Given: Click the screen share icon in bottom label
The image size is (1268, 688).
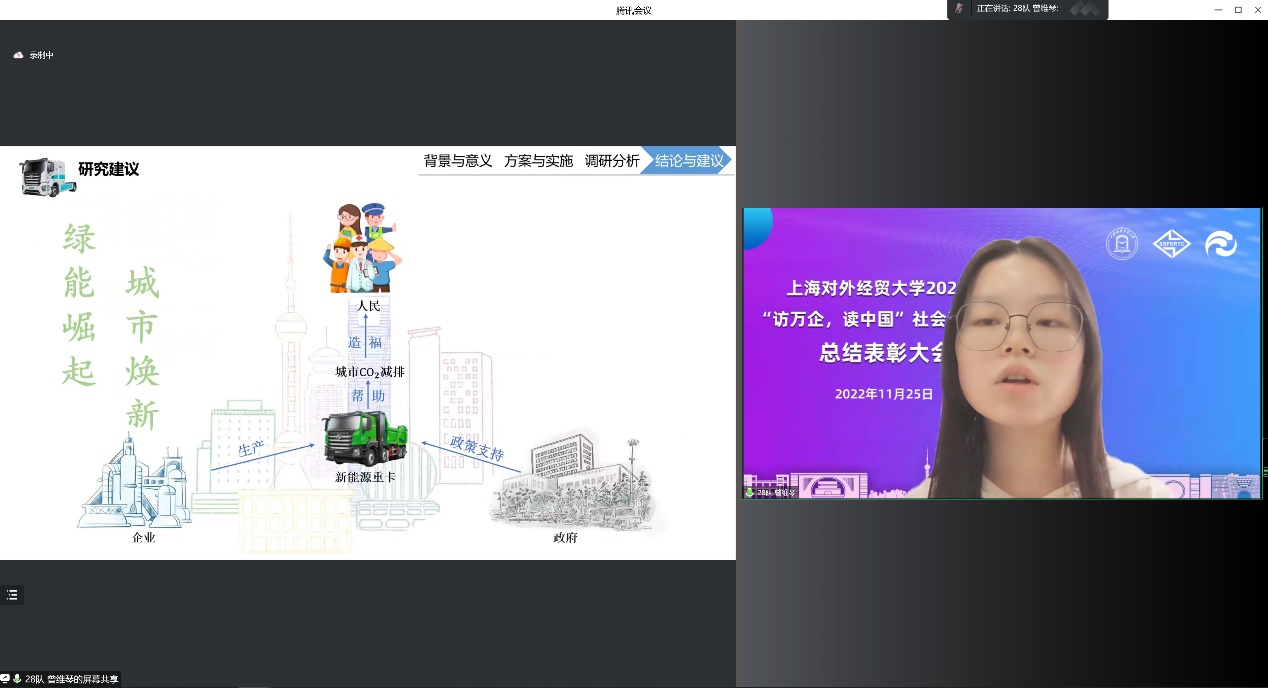Looking at the screenshot, I should coord(5,679).
